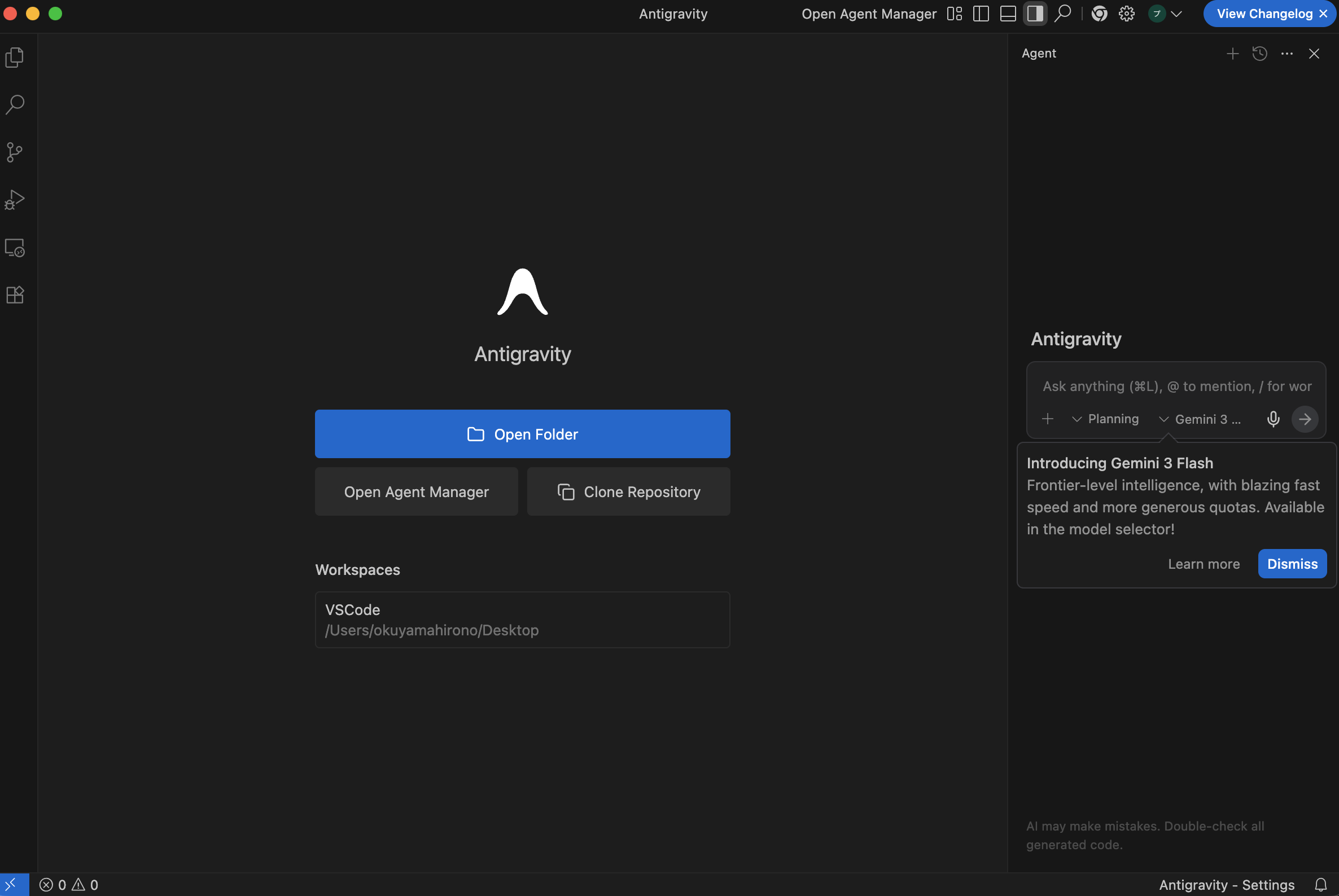1339x896 pixels.
Task: Open the Explorer sidebar icon
Action: tap(15, 57)
